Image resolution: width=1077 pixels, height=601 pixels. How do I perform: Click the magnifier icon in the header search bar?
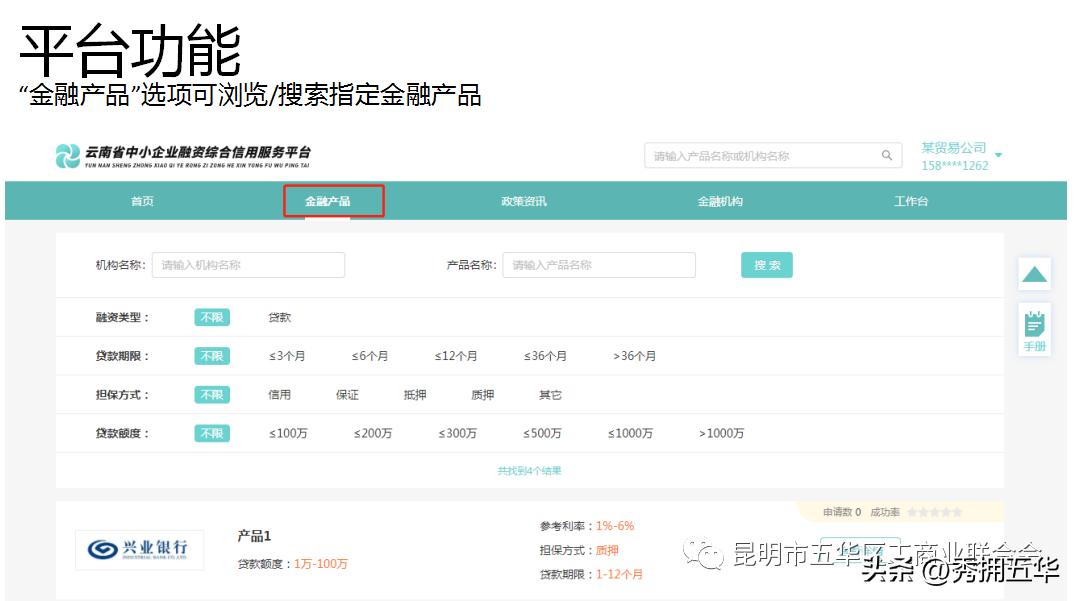[886, 155]
